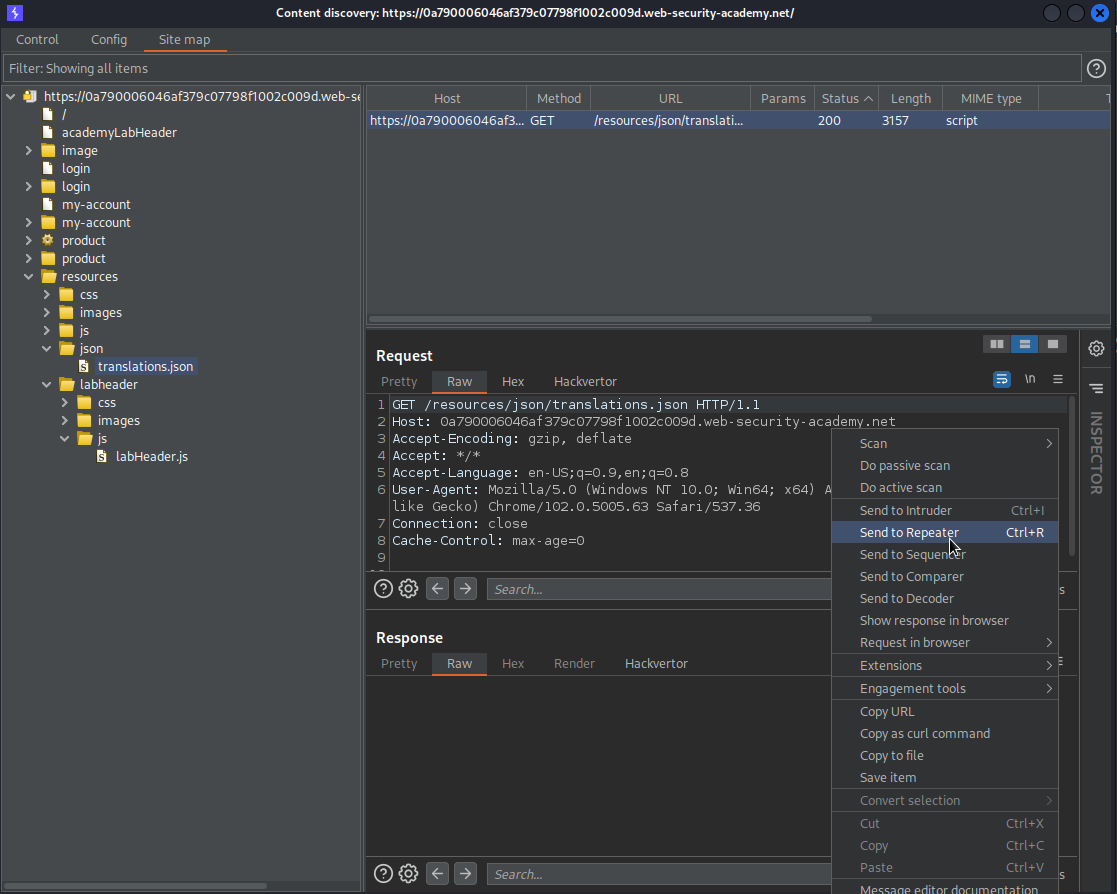The height and width of the screenshot is (894, 1117).
Task: Expand the image folder
Action: point(28,150)
